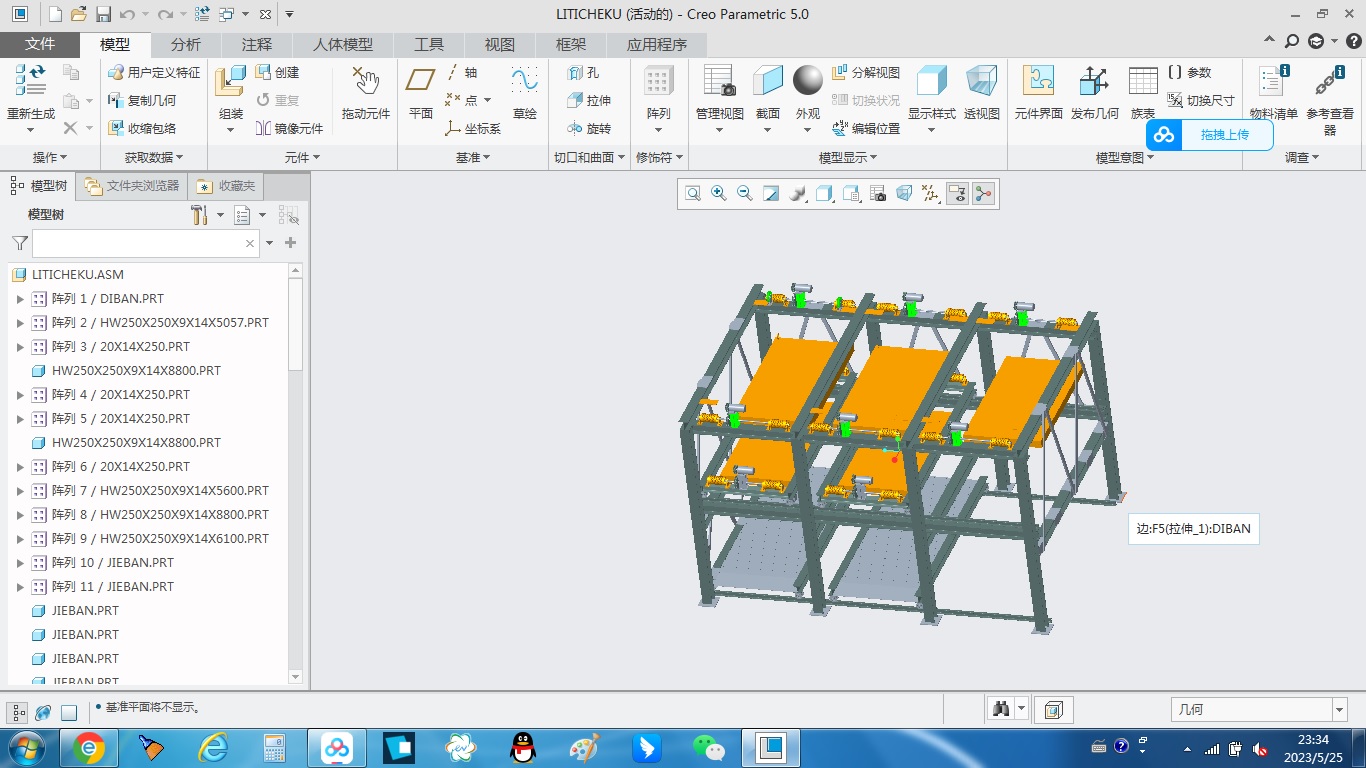Click Shrinkwrap (收缩包络)
The image size is (1366, 768).
point(142,129)
